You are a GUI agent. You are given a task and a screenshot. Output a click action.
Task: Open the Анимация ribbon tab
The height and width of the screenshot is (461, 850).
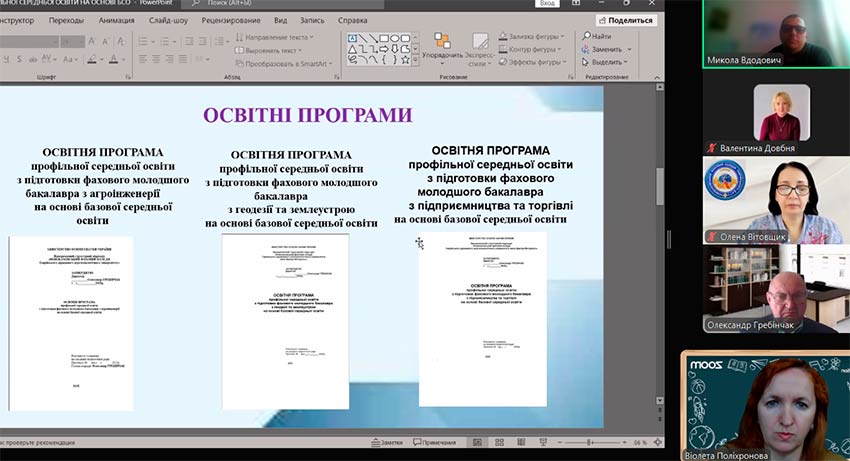117,20
